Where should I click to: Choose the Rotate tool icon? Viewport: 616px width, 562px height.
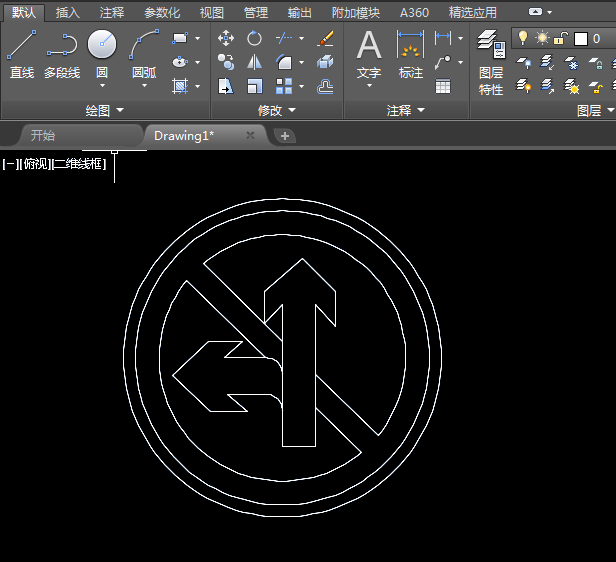pos(255,38)
